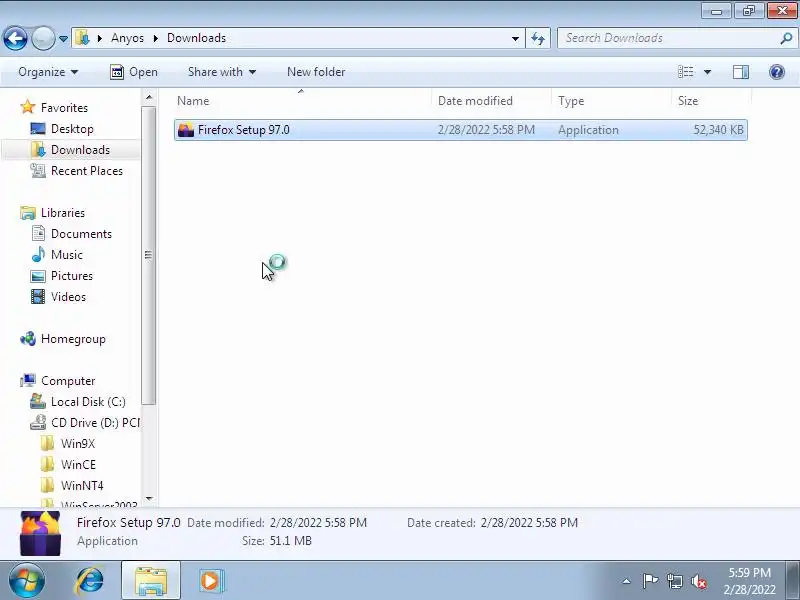Create a New folder

click(316, 72)
